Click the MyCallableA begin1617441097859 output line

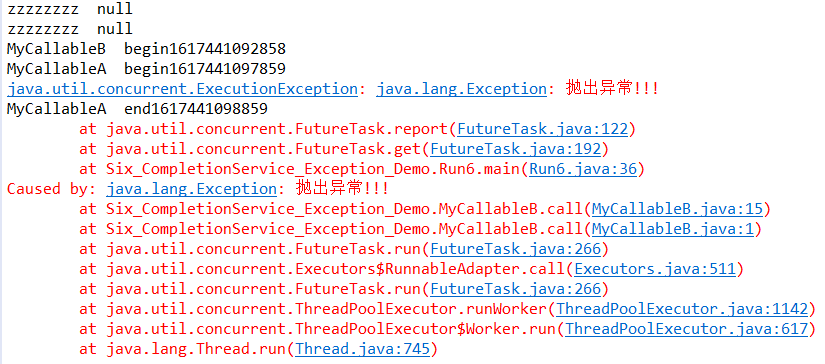coord(146,69)
